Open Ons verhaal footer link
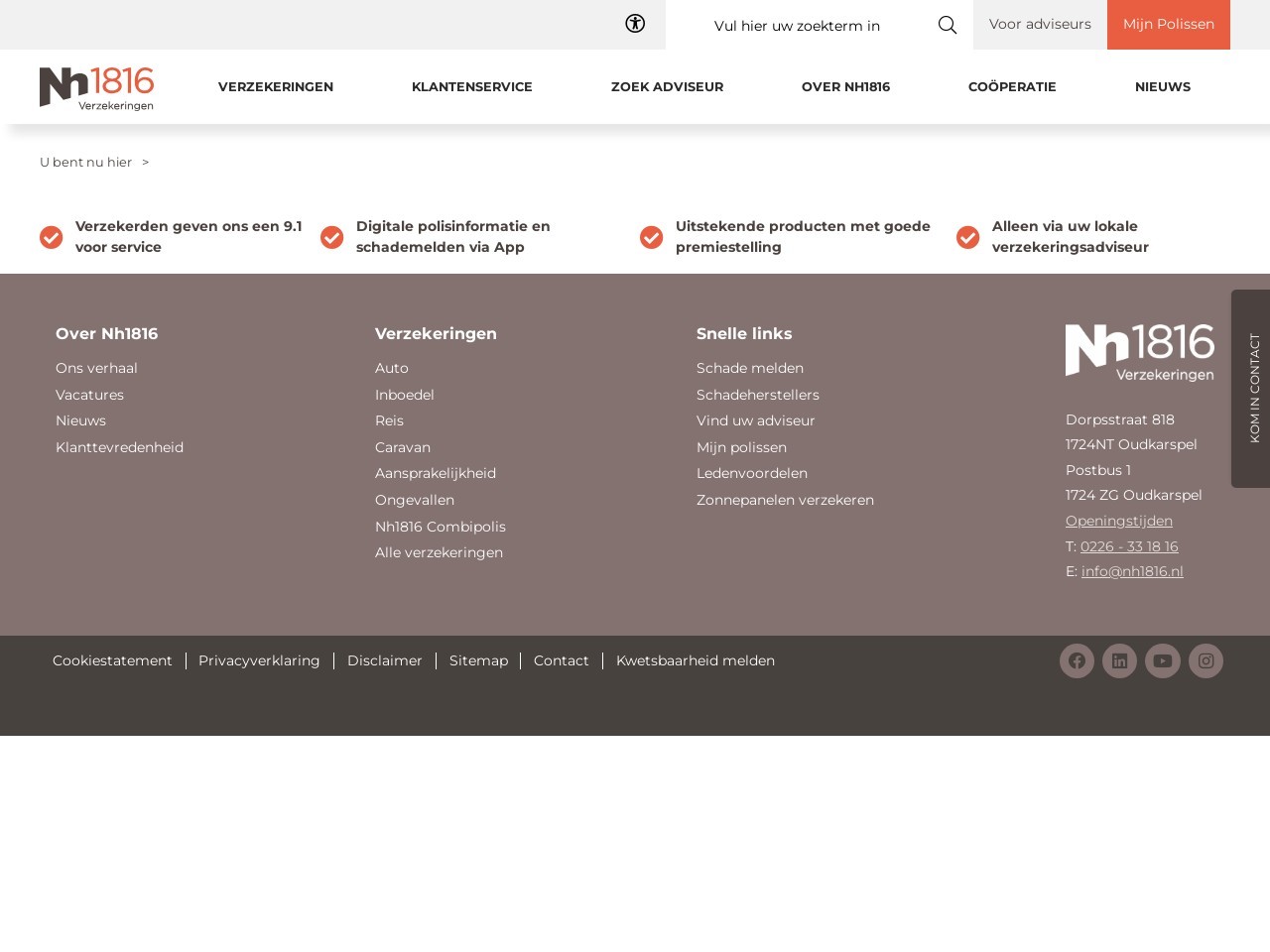 96,369
